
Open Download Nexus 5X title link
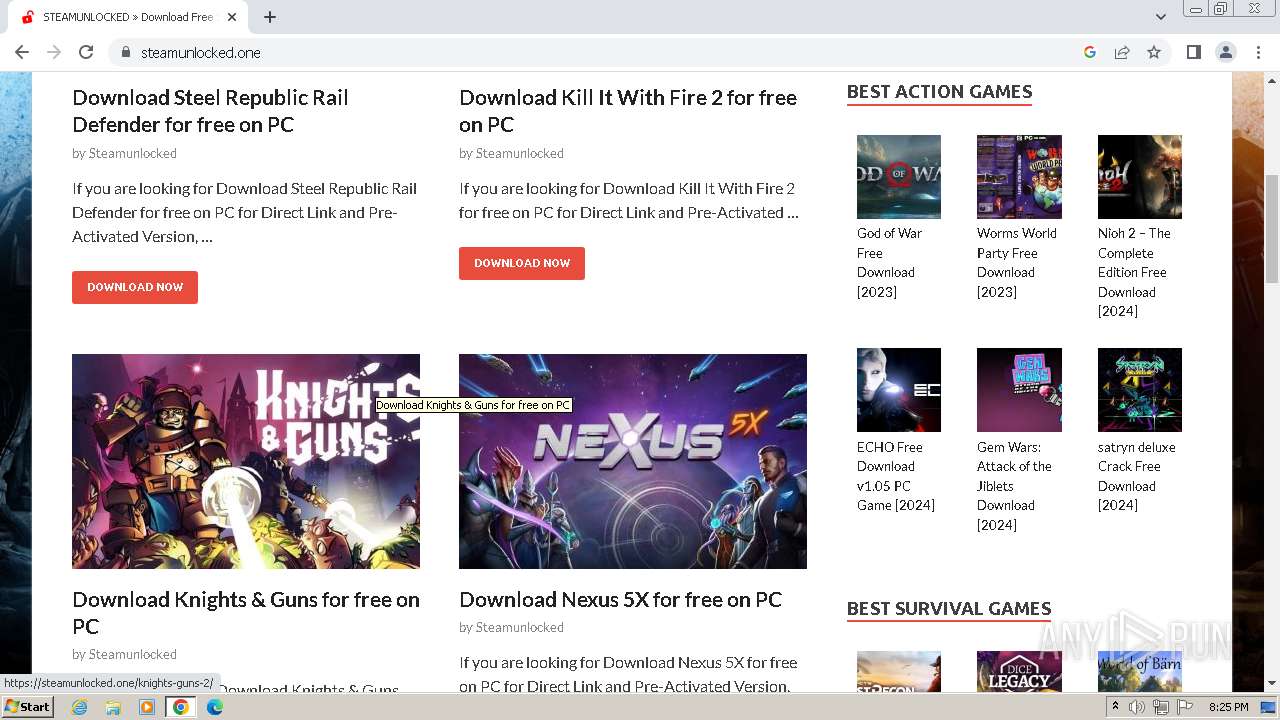(x=620, y=600)
